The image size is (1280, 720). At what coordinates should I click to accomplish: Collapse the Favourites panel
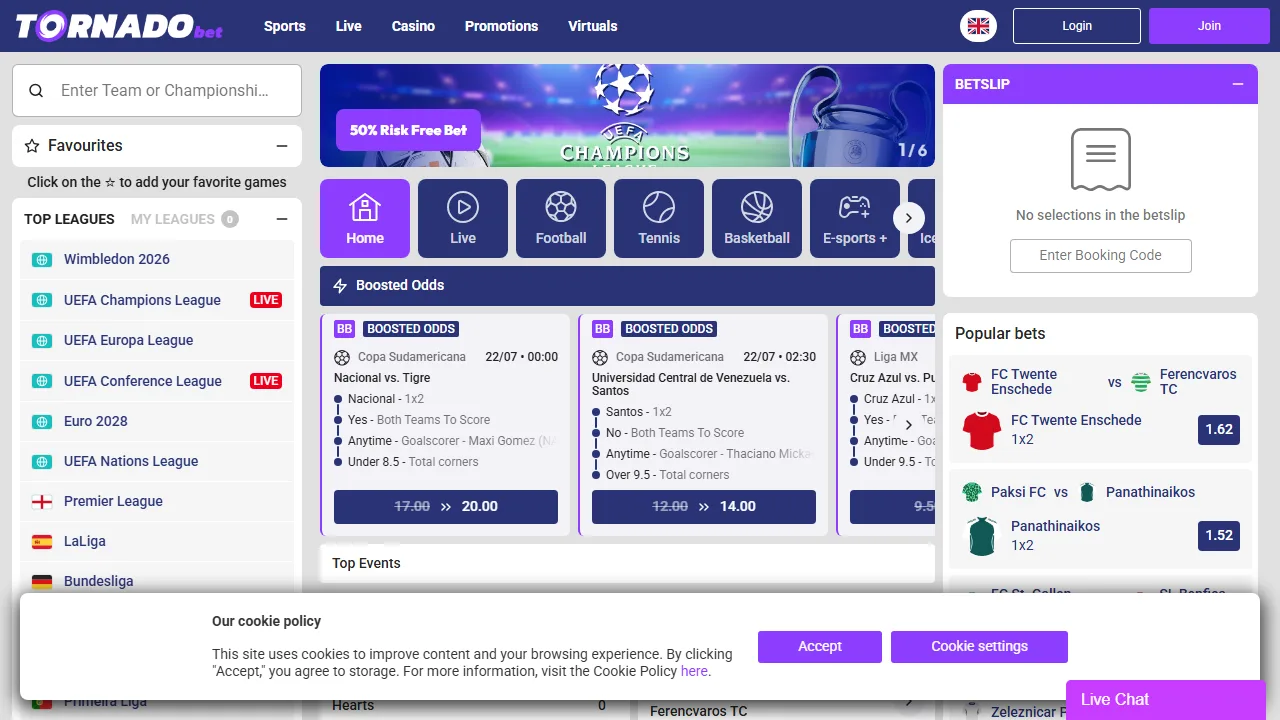(282, 146)
